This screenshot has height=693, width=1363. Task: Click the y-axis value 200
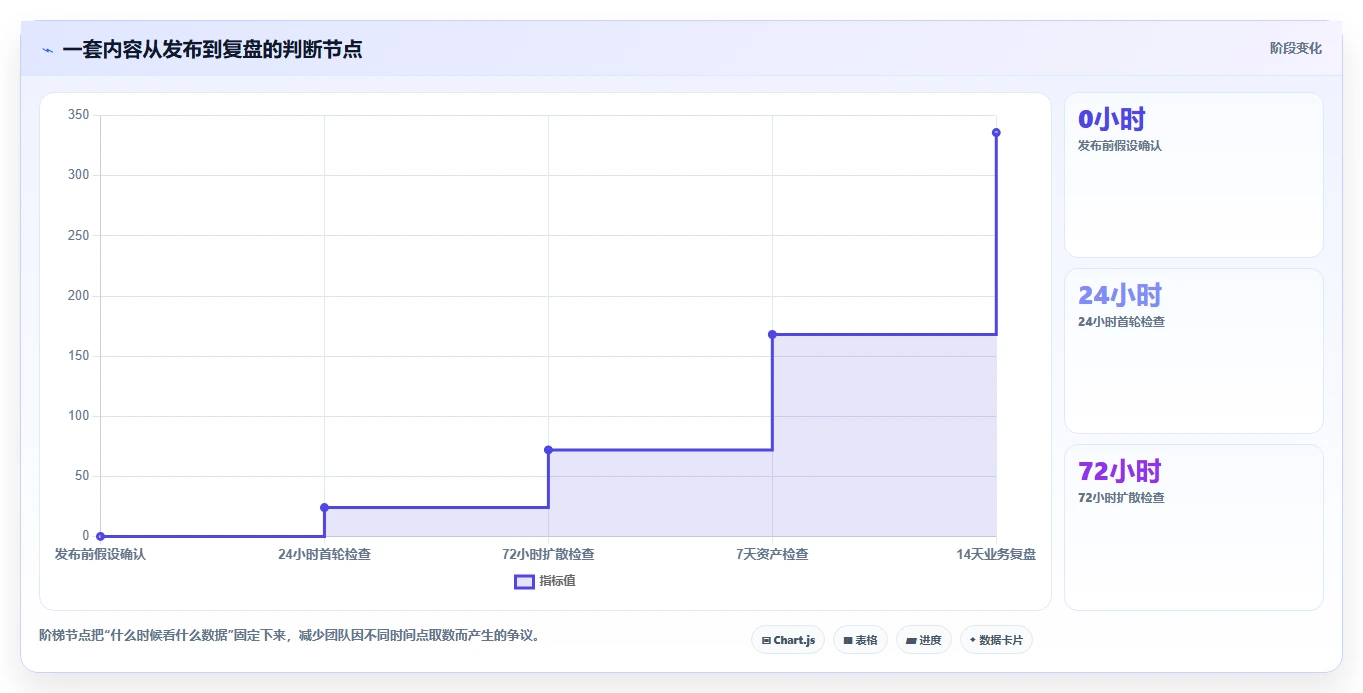pyautogui.click(x=79, y=296)
